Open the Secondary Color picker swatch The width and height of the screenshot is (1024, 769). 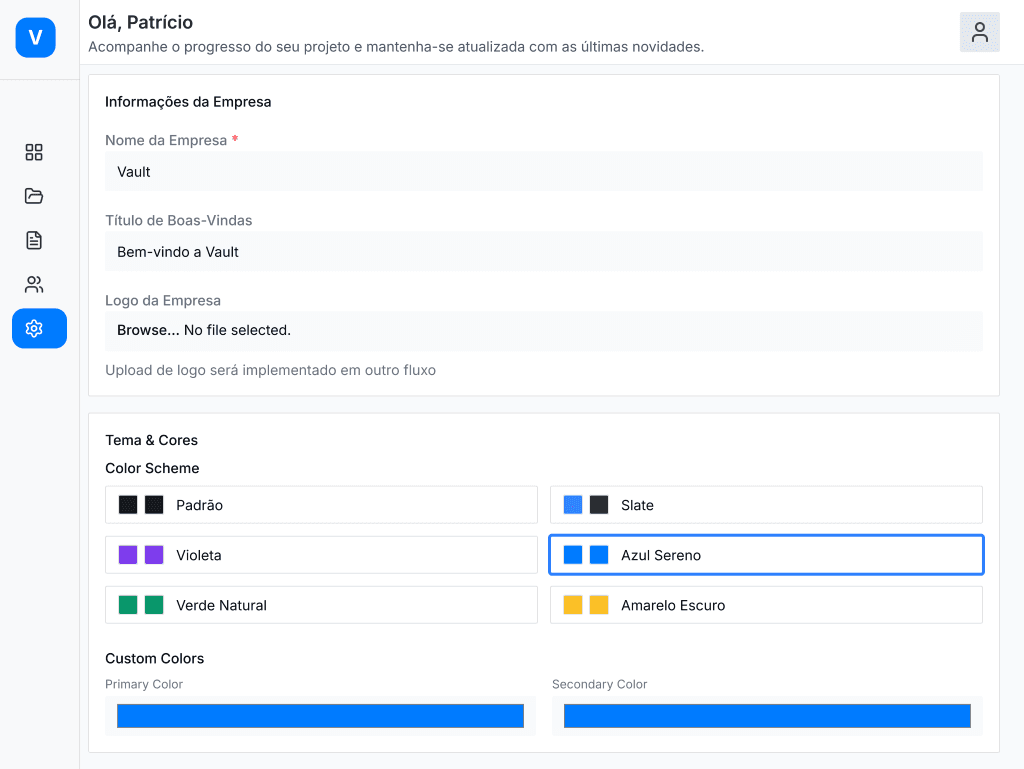coord(767,716)
